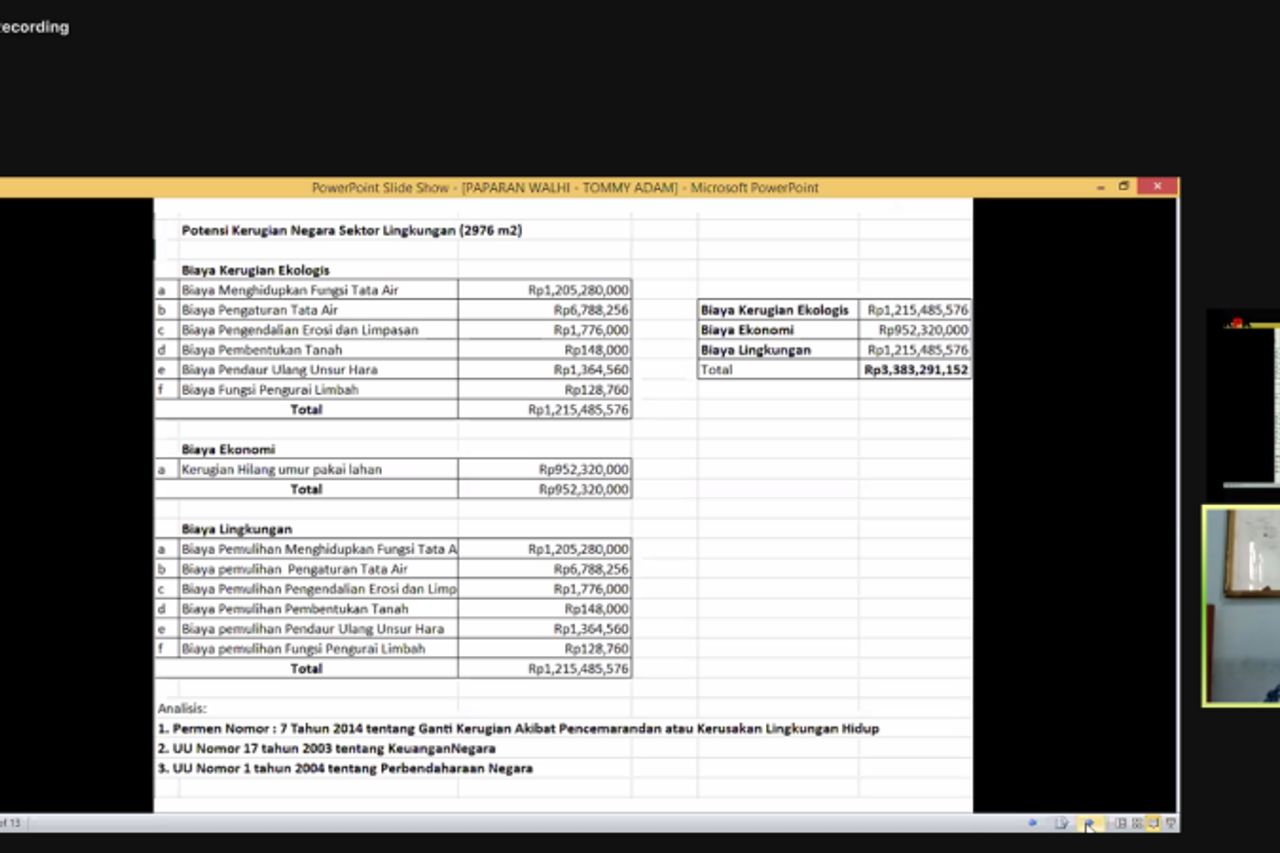Select the participant video thumbnail with yellow border
Image resolution: width=1280 pixels, height=853 pixels.
click(1241, 606)
